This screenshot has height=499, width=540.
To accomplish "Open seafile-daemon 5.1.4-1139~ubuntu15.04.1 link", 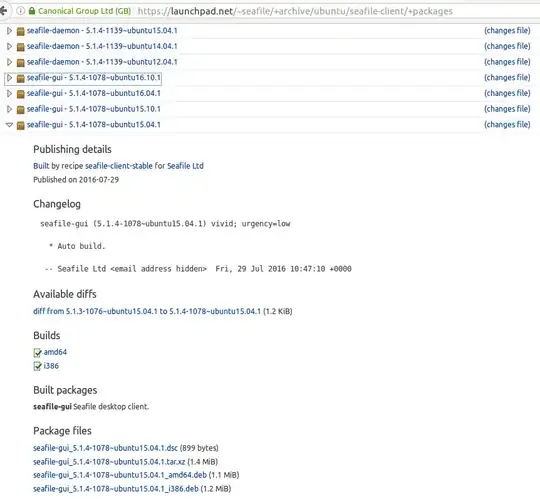I will [x=102, y=31].
